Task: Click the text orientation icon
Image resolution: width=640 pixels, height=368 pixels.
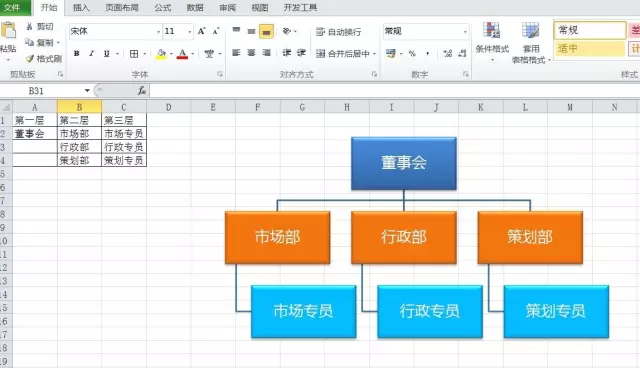Action: (287, 31)
